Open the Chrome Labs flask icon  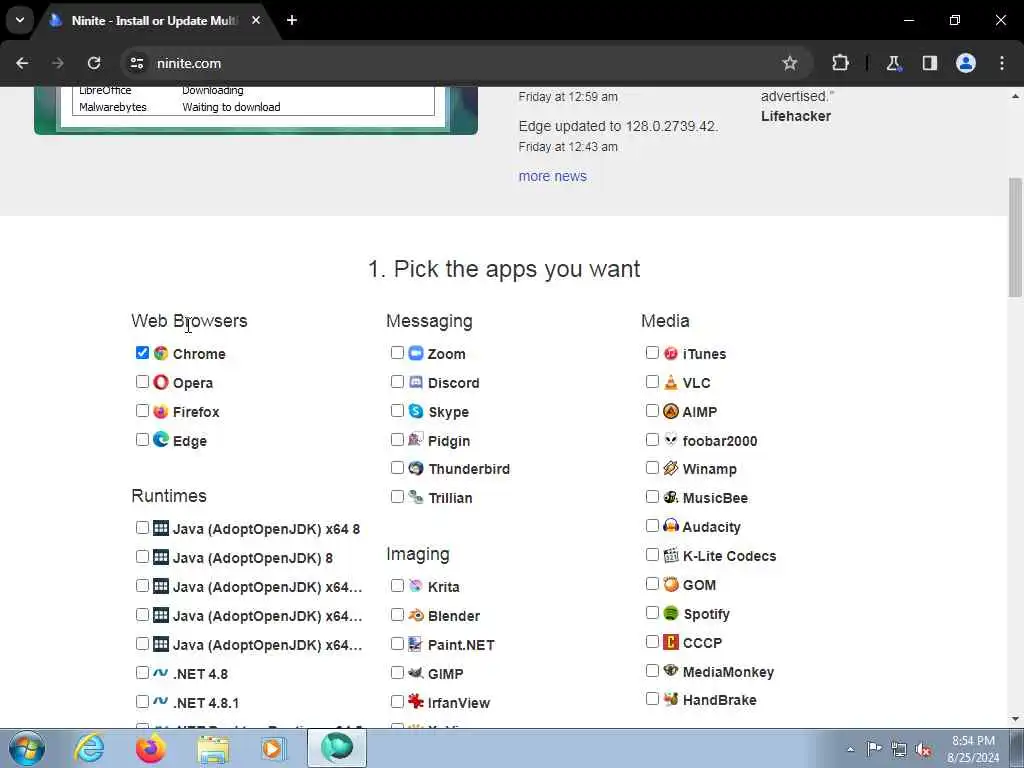point(893,63)
